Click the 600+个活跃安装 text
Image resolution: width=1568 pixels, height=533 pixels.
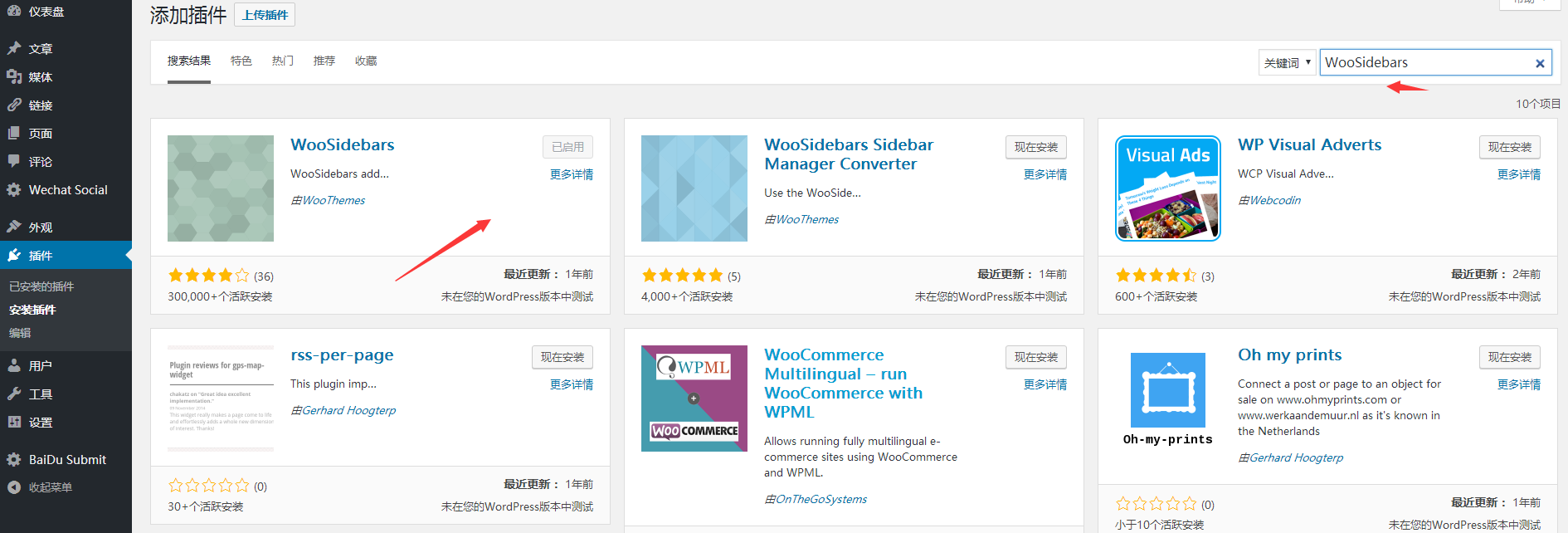tap(1156, 296)
